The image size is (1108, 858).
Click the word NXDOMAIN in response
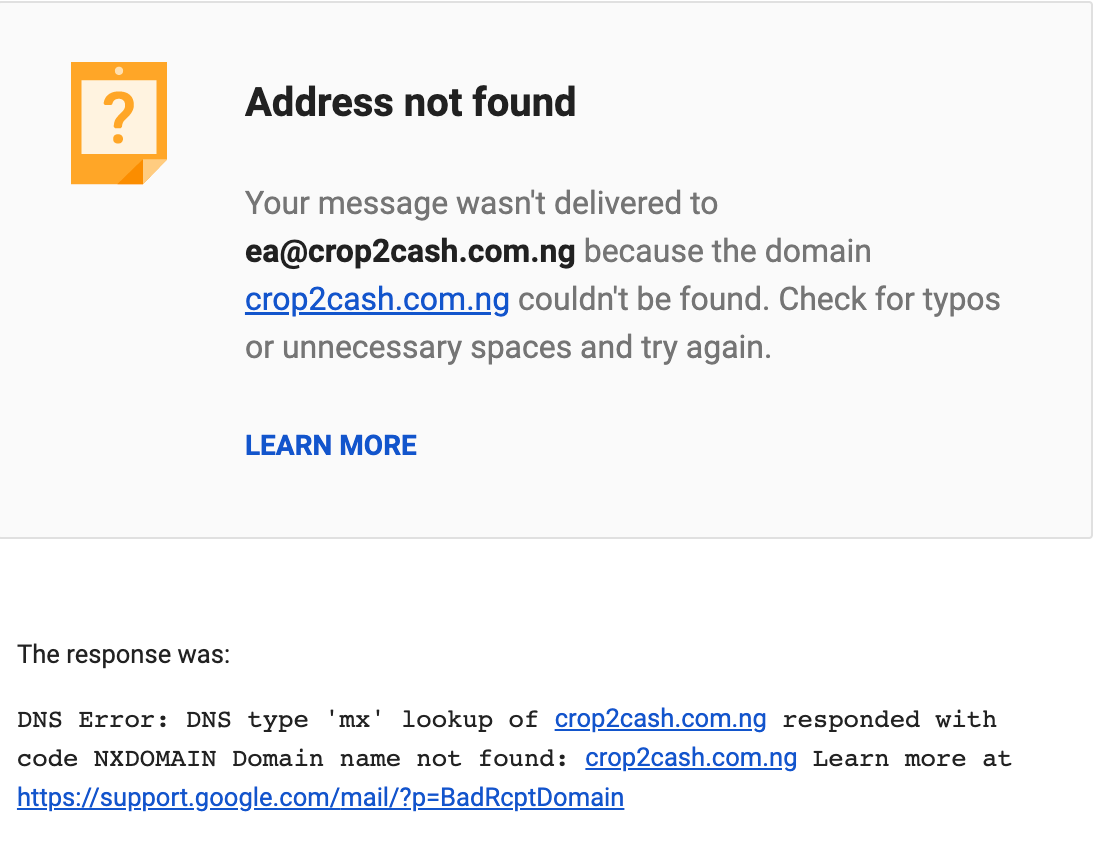point(154,759)
